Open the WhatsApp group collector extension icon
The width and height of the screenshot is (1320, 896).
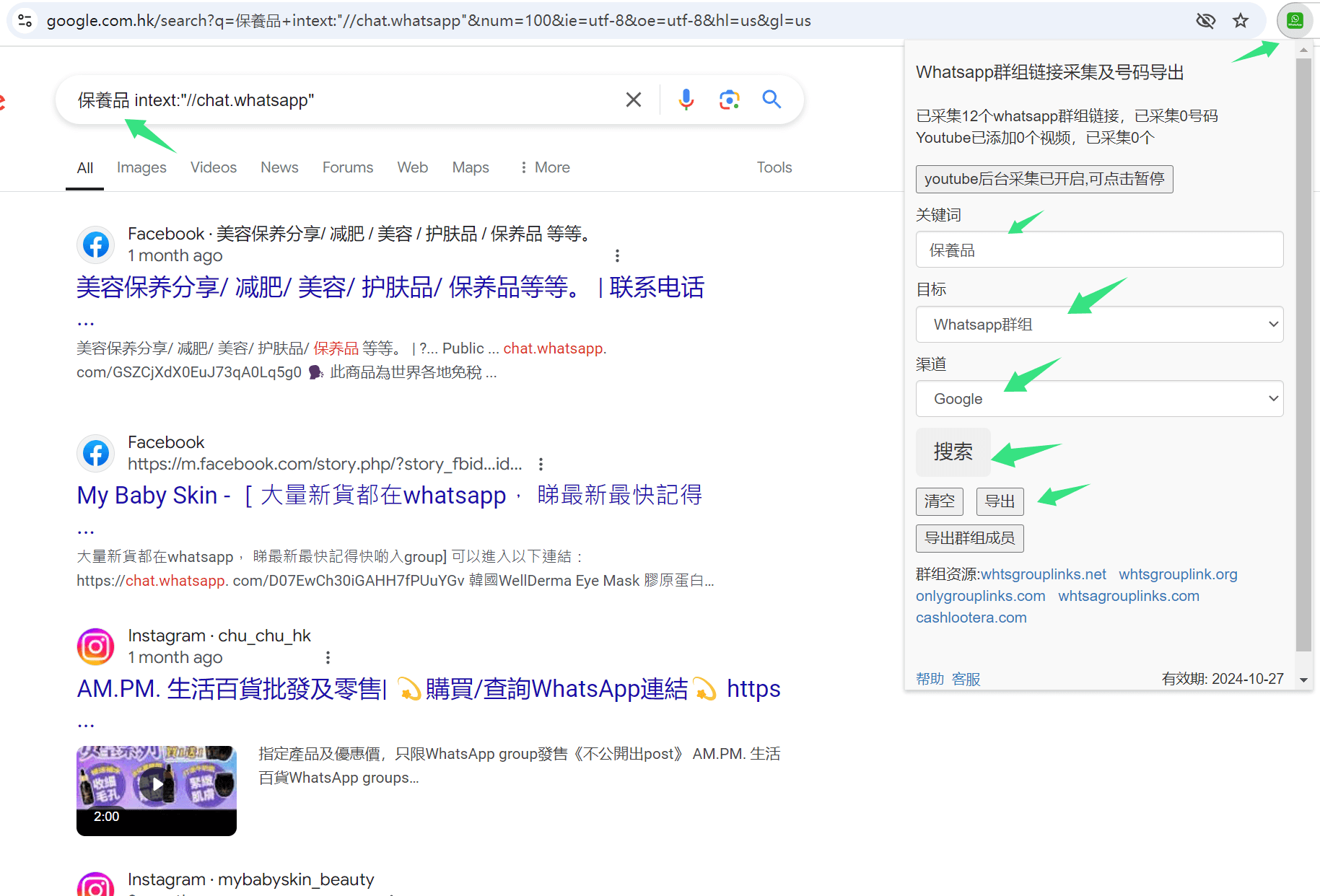click(x=1295, y=20)
